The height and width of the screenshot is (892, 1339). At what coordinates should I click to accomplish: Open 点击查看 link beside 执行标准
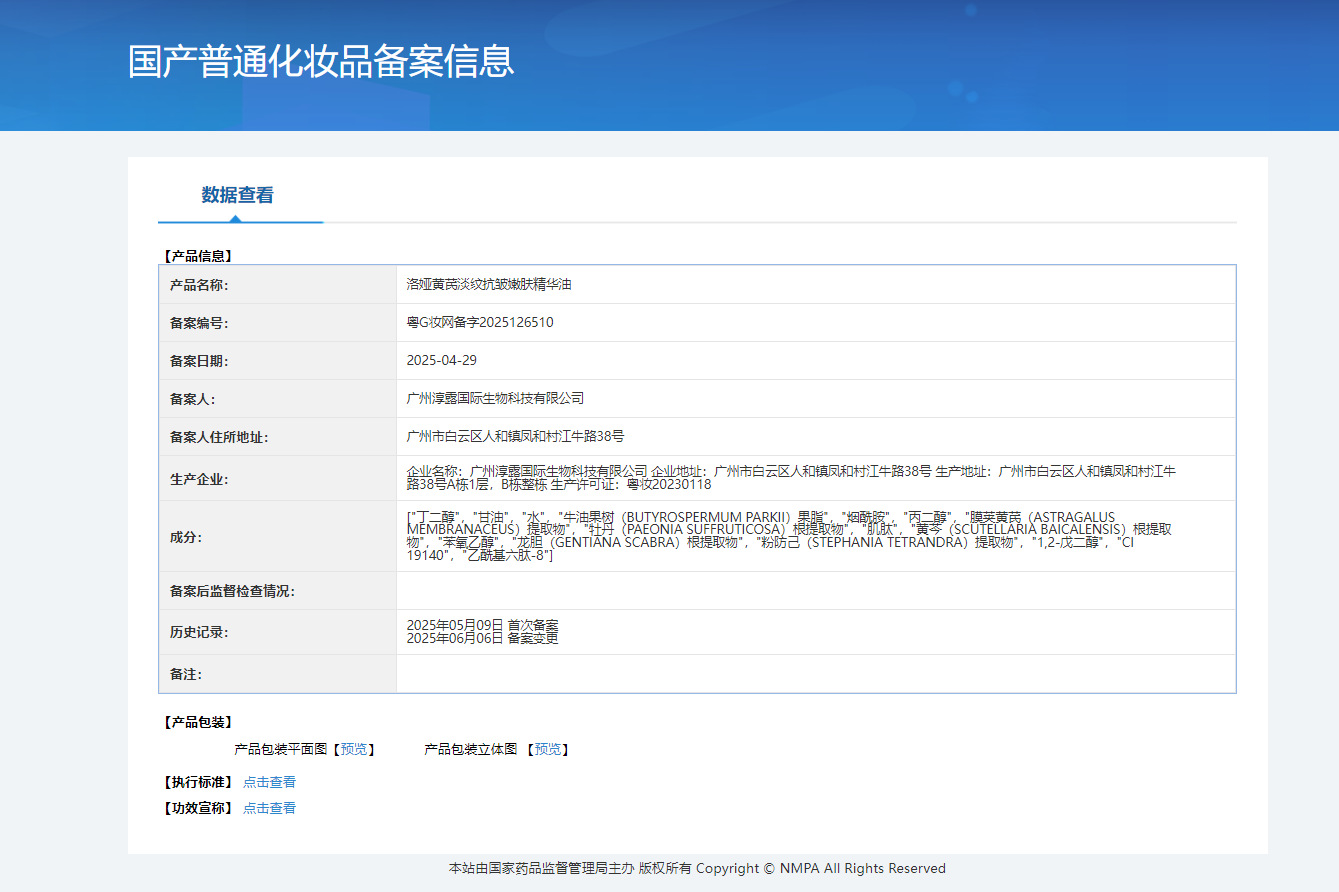point(269,782)
